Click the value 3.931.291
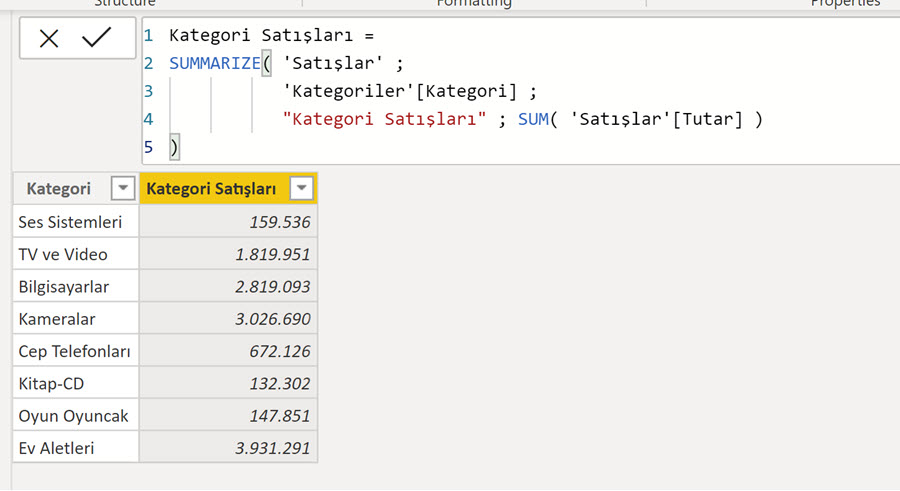 [272, 448]
